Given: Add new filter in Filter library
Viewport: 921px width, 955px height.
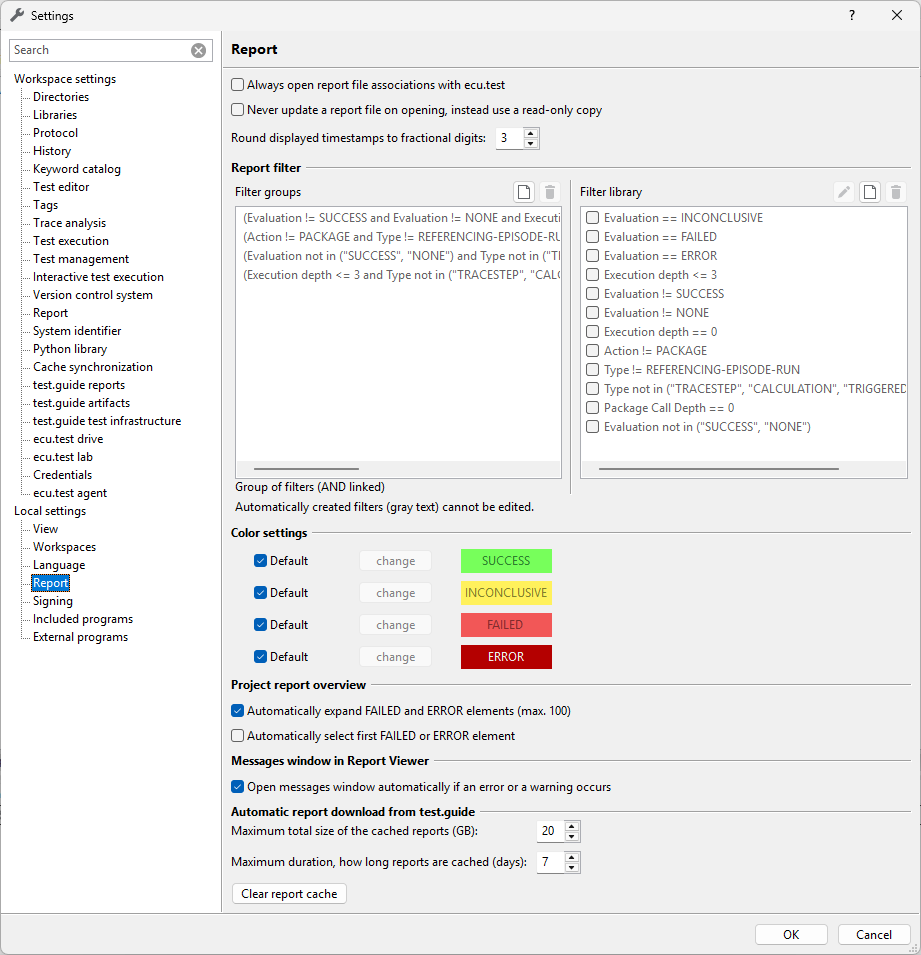Looking at the screenshot, I should [x=870, y=192].
